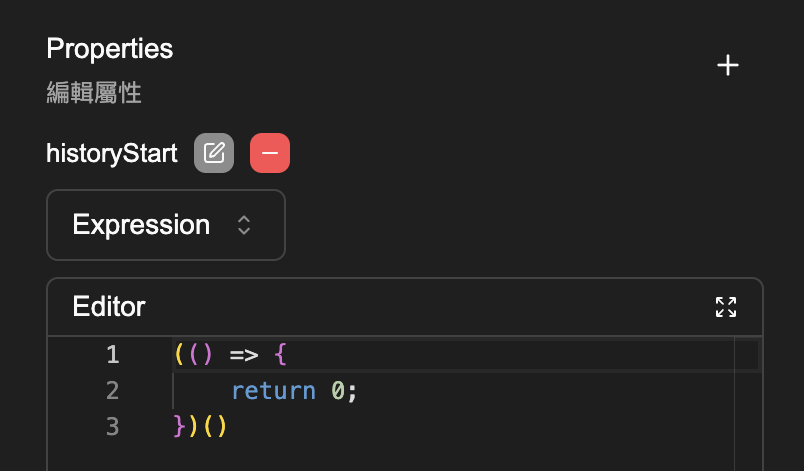This screenshot has height=471, width=804.
Task: Click the editor's right-side overview ruler
Action: (748, 400)
